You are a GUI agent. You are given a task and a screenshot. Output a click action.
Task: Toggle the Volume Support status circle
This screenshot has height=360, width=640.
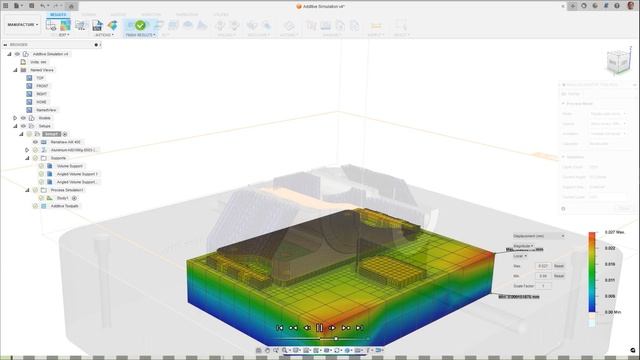[x=41, y=166]
